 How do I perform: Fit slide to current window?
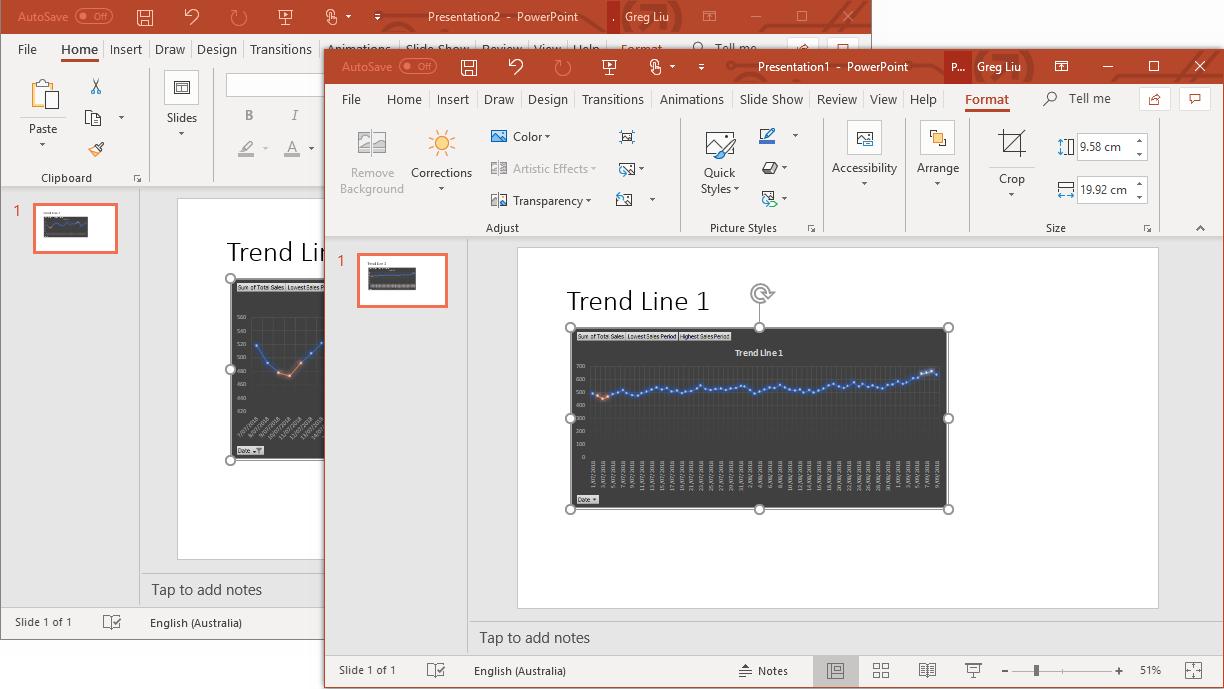[1193, 670]
